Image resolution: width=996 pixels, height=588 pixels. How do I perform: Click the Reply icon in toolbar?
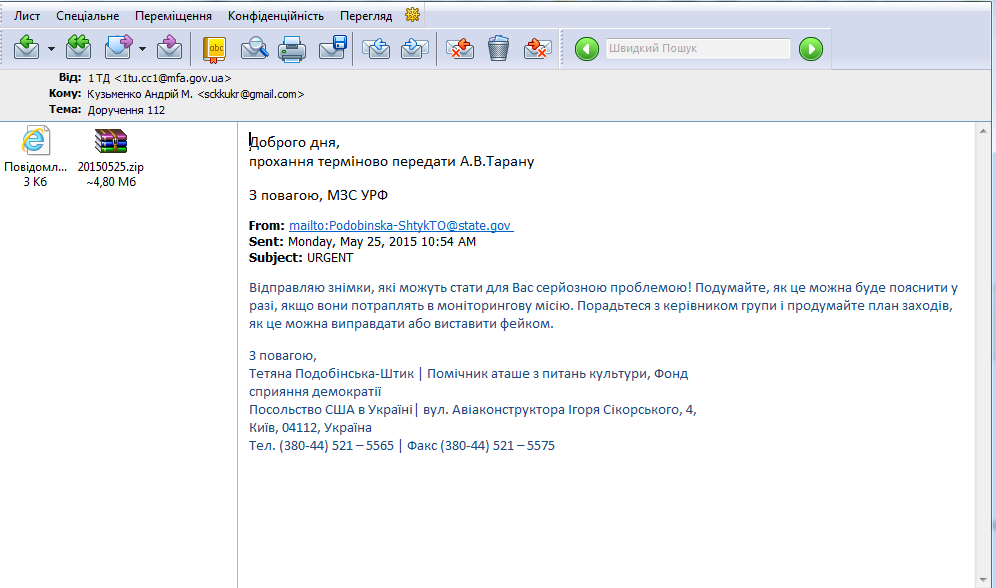(x=27, y=47)
